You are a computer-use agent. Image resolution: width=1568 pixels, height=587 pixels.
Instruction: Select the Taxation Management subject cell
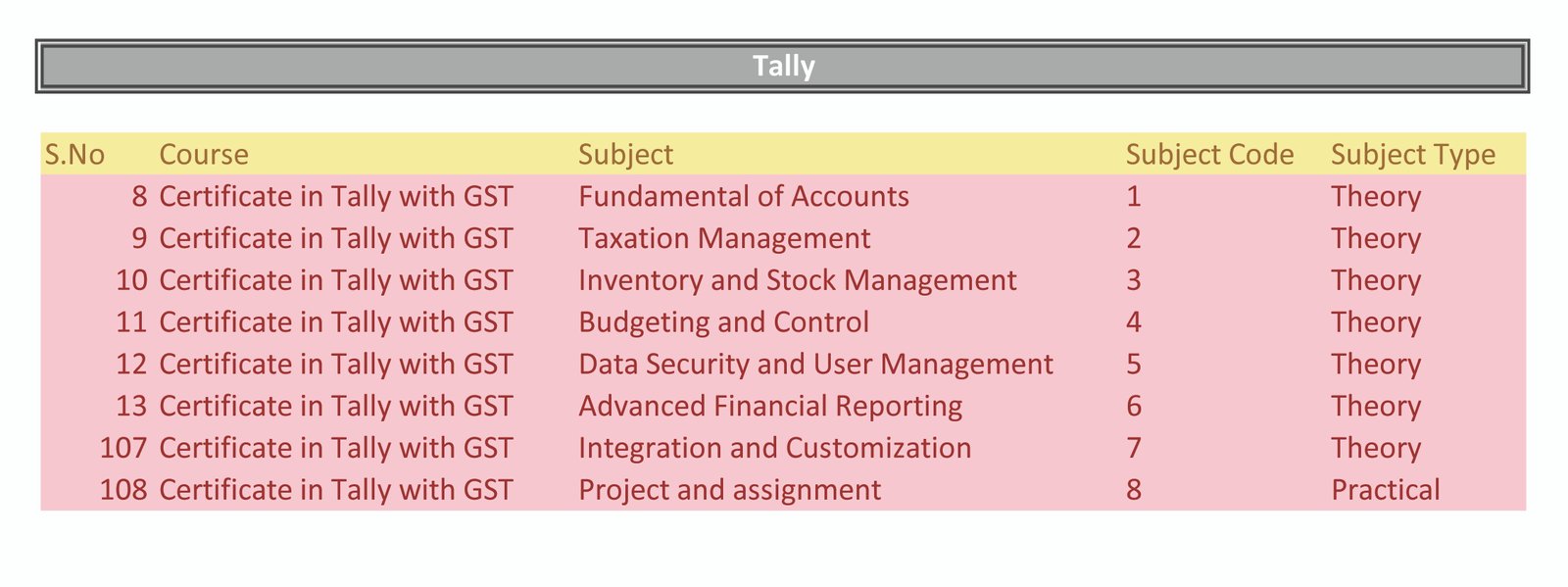pyautogui.click(x=724, y=239)
